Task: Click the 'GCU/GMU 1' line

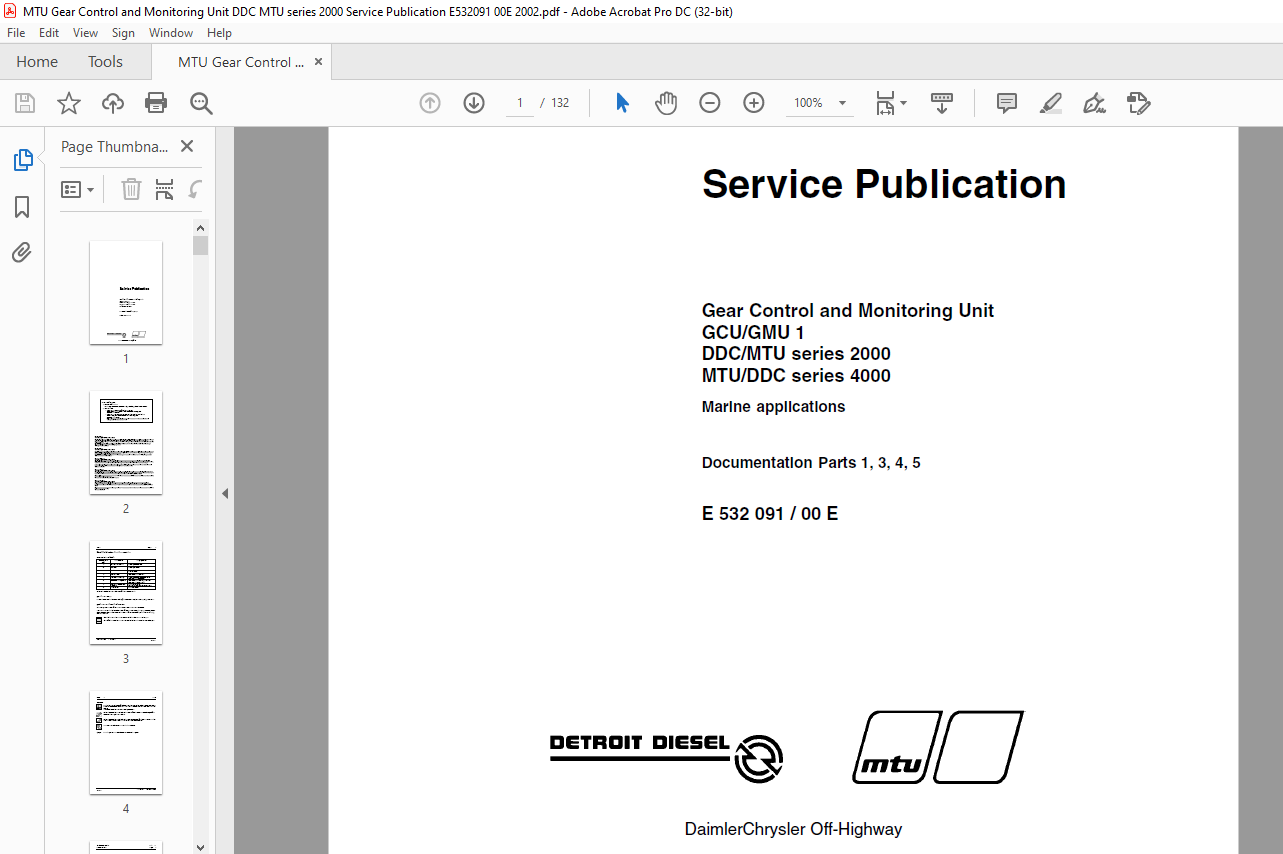Action: [x=753, y=332]
